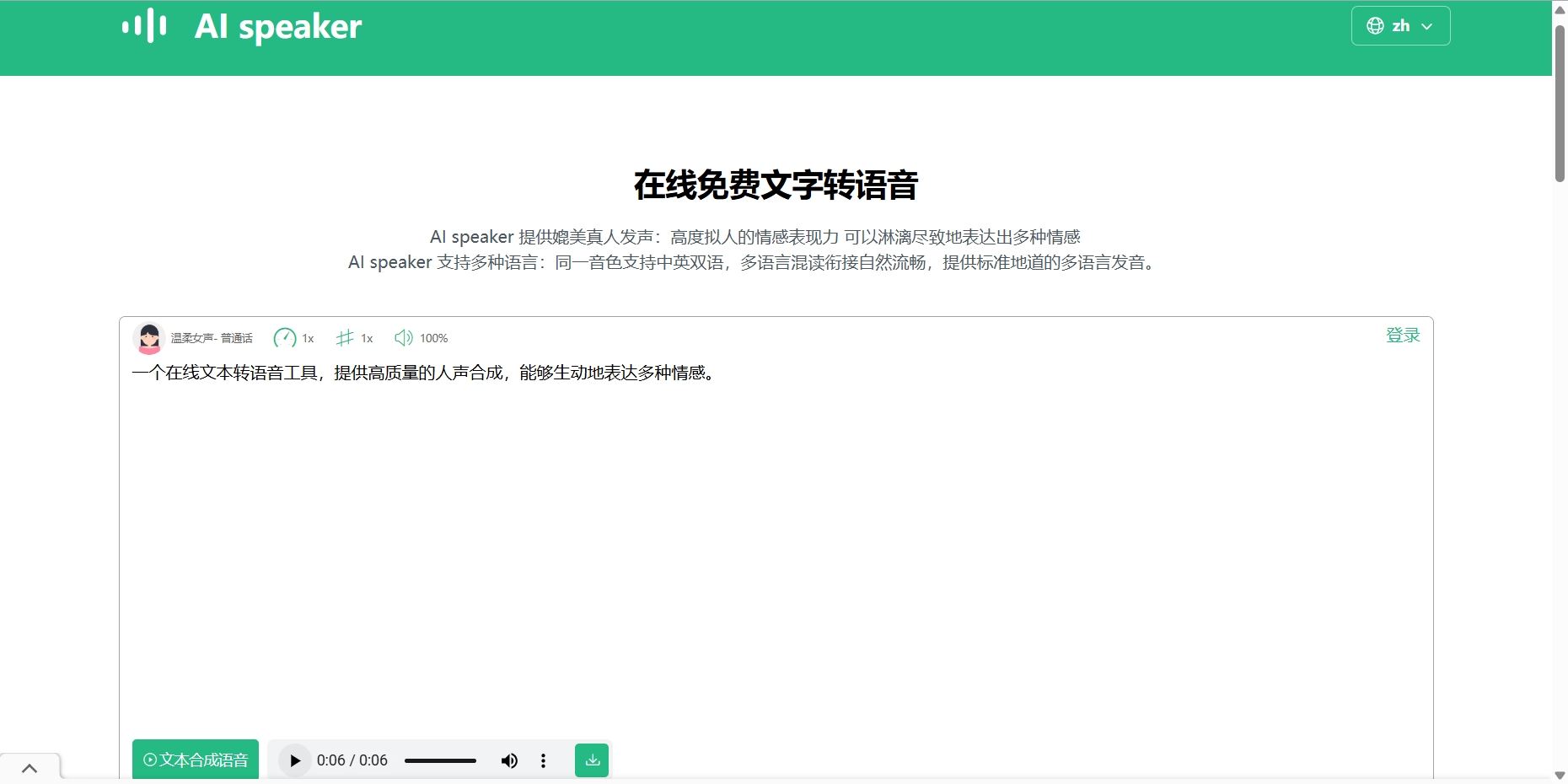Download the synthesized audio file

(x=592, y=760)
